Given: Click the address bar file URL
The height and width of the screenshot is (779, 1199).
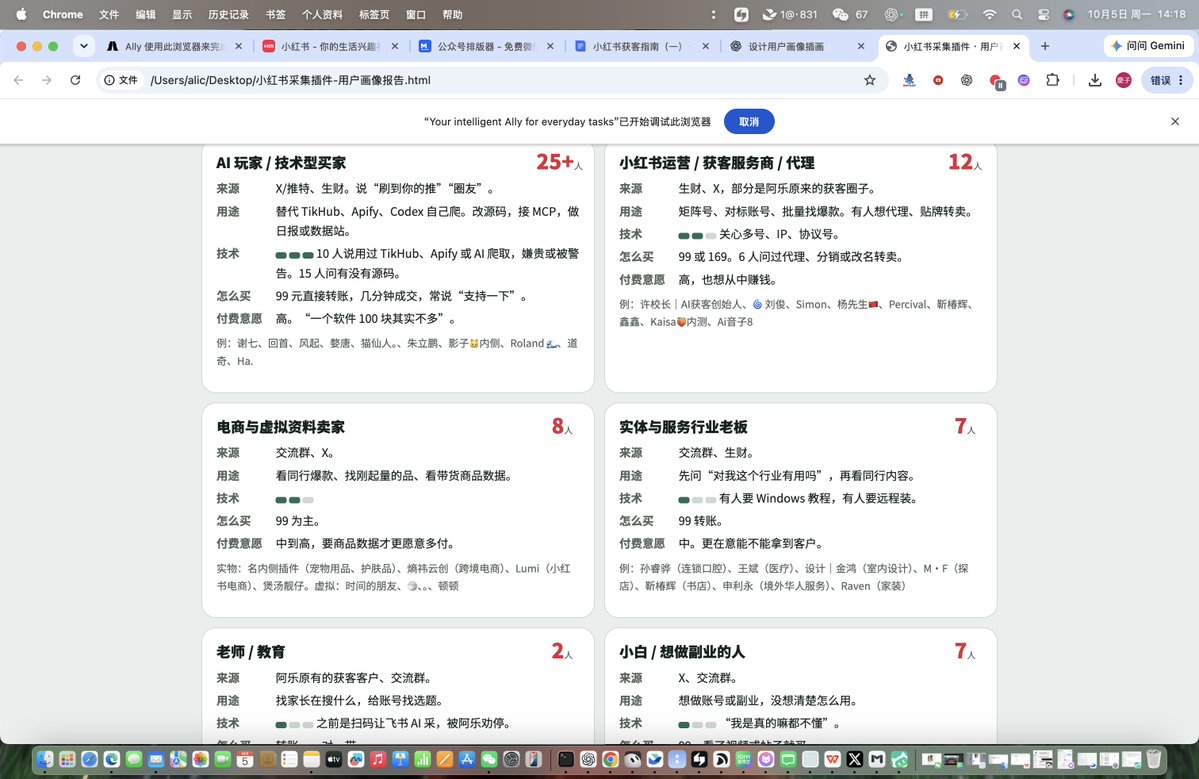Looking at the screenshot, I should pyautogui.click(x=291, y=80).
